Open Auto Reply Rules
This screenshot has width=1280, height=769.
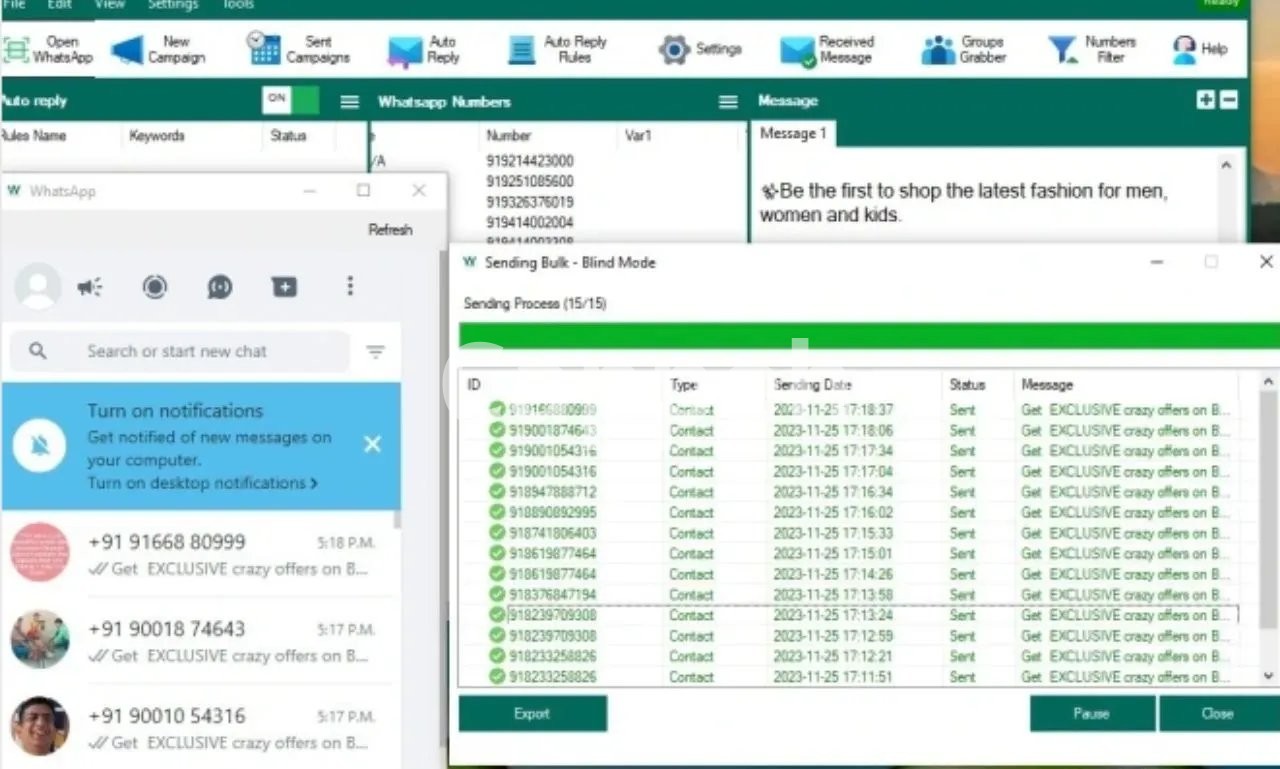[x=558, y=50]
